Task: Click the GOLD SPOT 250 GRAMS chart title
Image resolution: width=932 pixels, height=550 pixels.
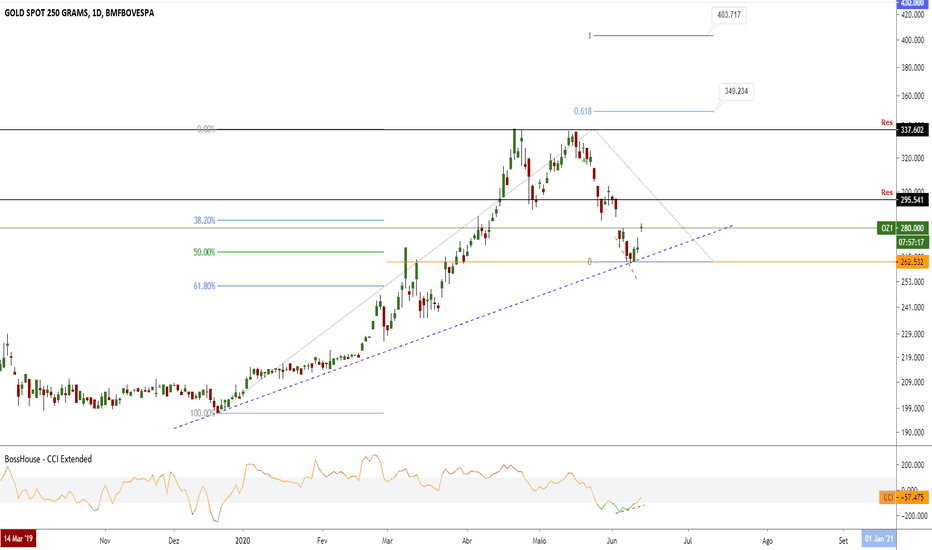Action: [x=79, y=12]
